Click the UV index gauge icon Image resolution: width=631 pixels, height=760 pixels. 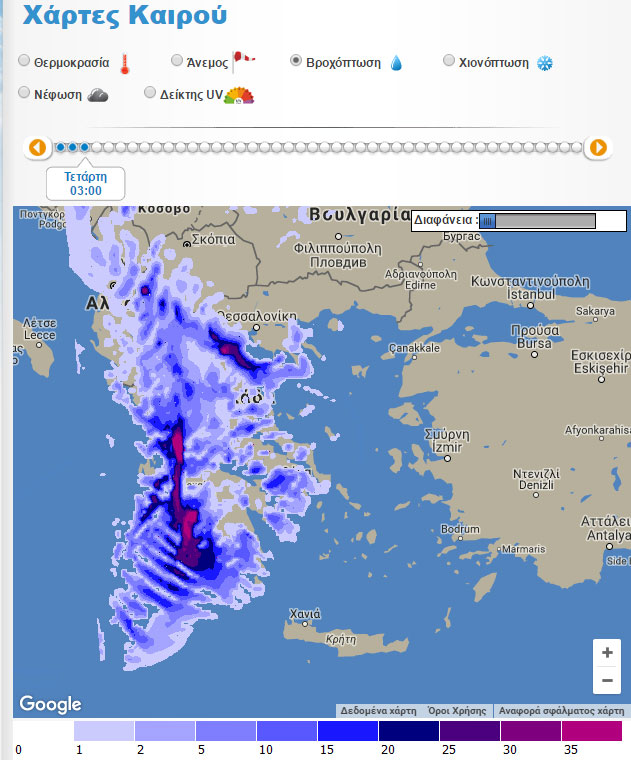tap(239, 95)
